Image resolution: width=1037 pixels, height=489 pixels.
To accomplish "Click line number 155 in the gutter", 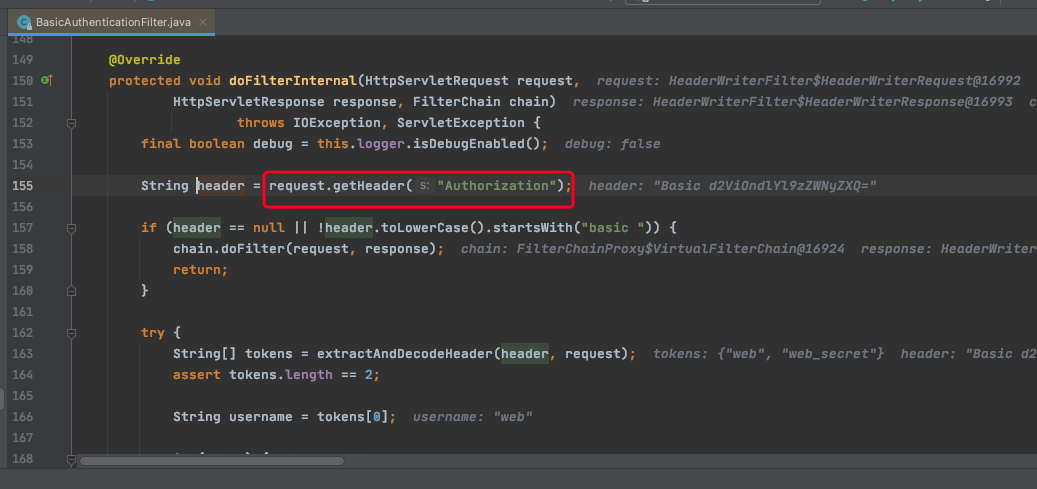I will tap(21, 186).
